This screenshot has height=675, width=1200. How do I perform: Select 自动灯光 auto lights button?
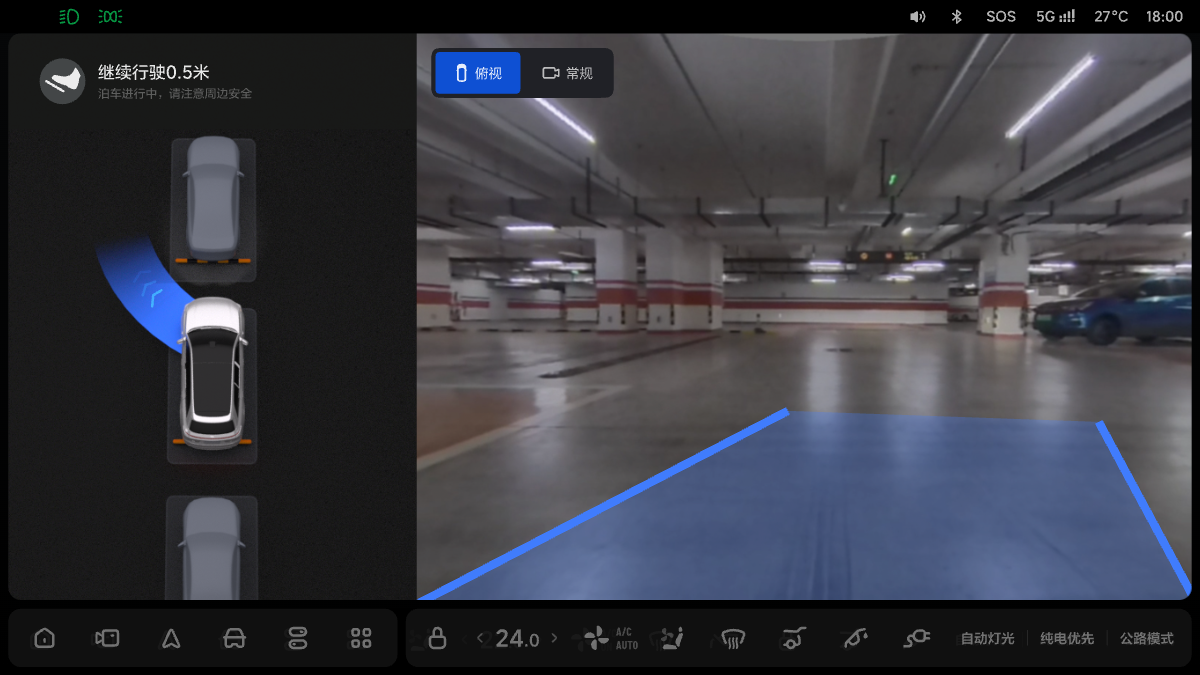tap(987, 638)
